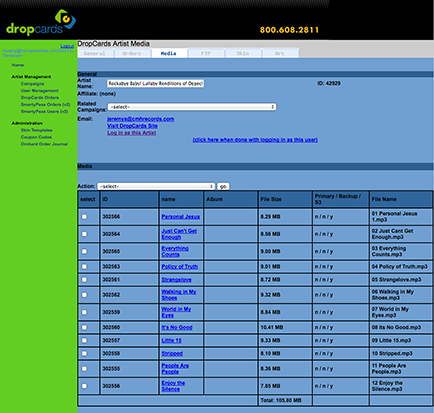This screenshot has width=434, height=413.
Task: Click file name 10 Stripped.mp3
Action: click(392, 354)
